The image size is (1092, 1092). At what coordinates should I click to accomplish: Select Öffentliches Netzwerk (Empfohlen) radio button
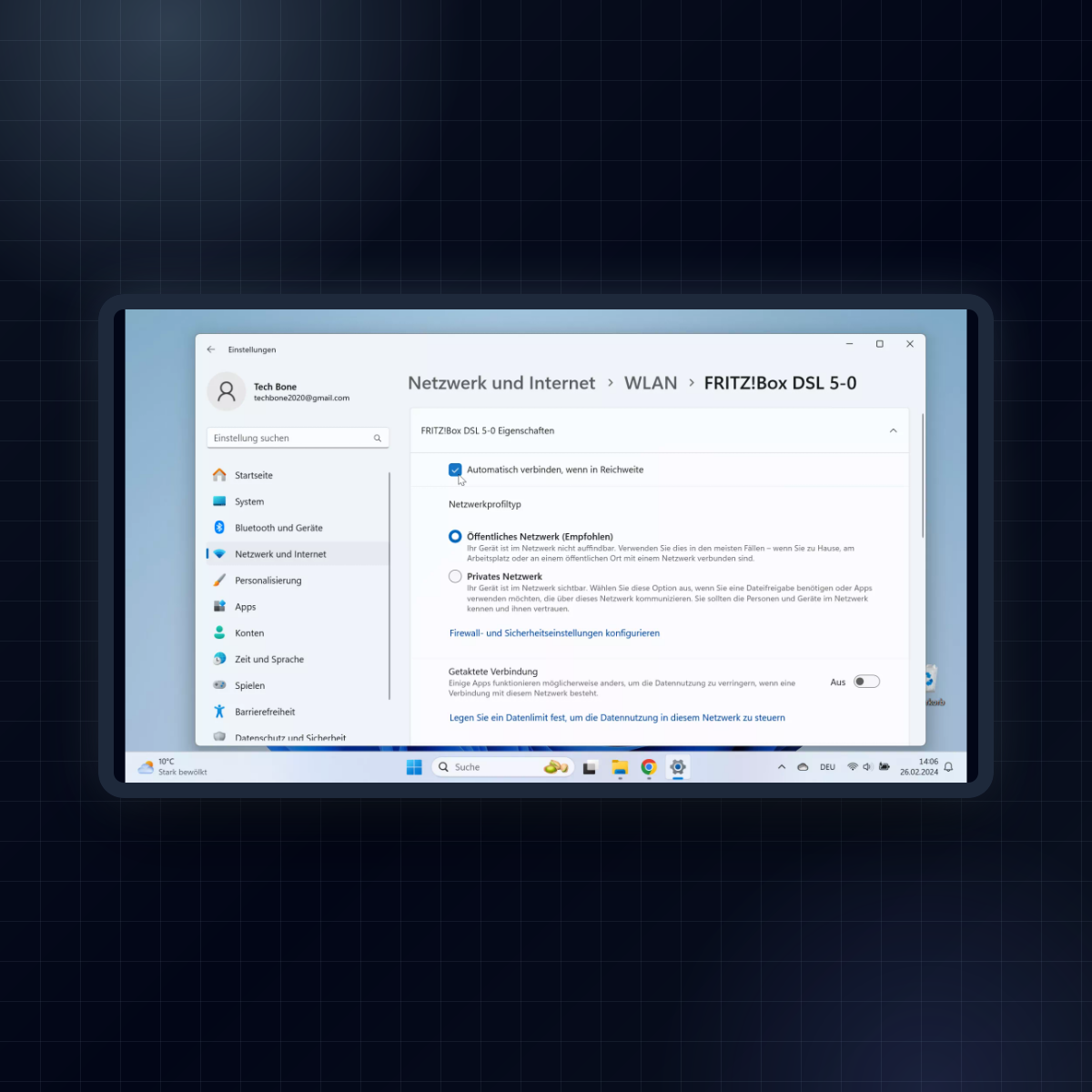point(455,537)
